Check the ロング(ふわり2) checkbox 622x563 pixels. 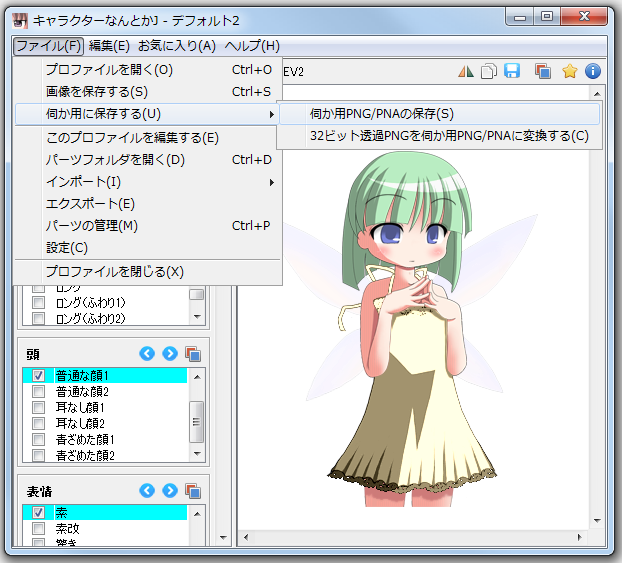point(38,318)
